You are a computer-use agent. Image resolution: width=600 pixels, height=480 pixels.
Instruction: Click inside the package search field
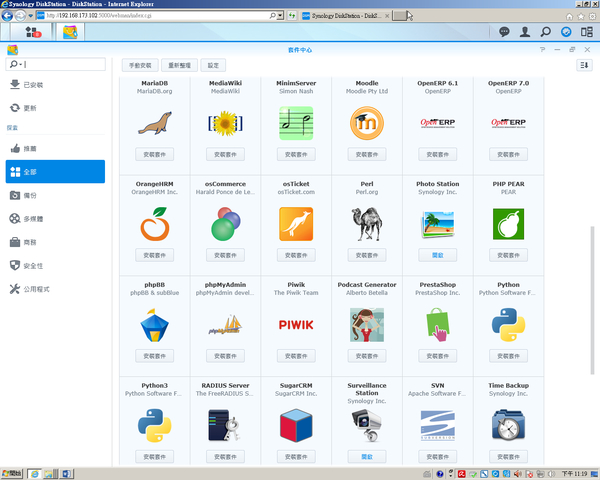(60, 65)
